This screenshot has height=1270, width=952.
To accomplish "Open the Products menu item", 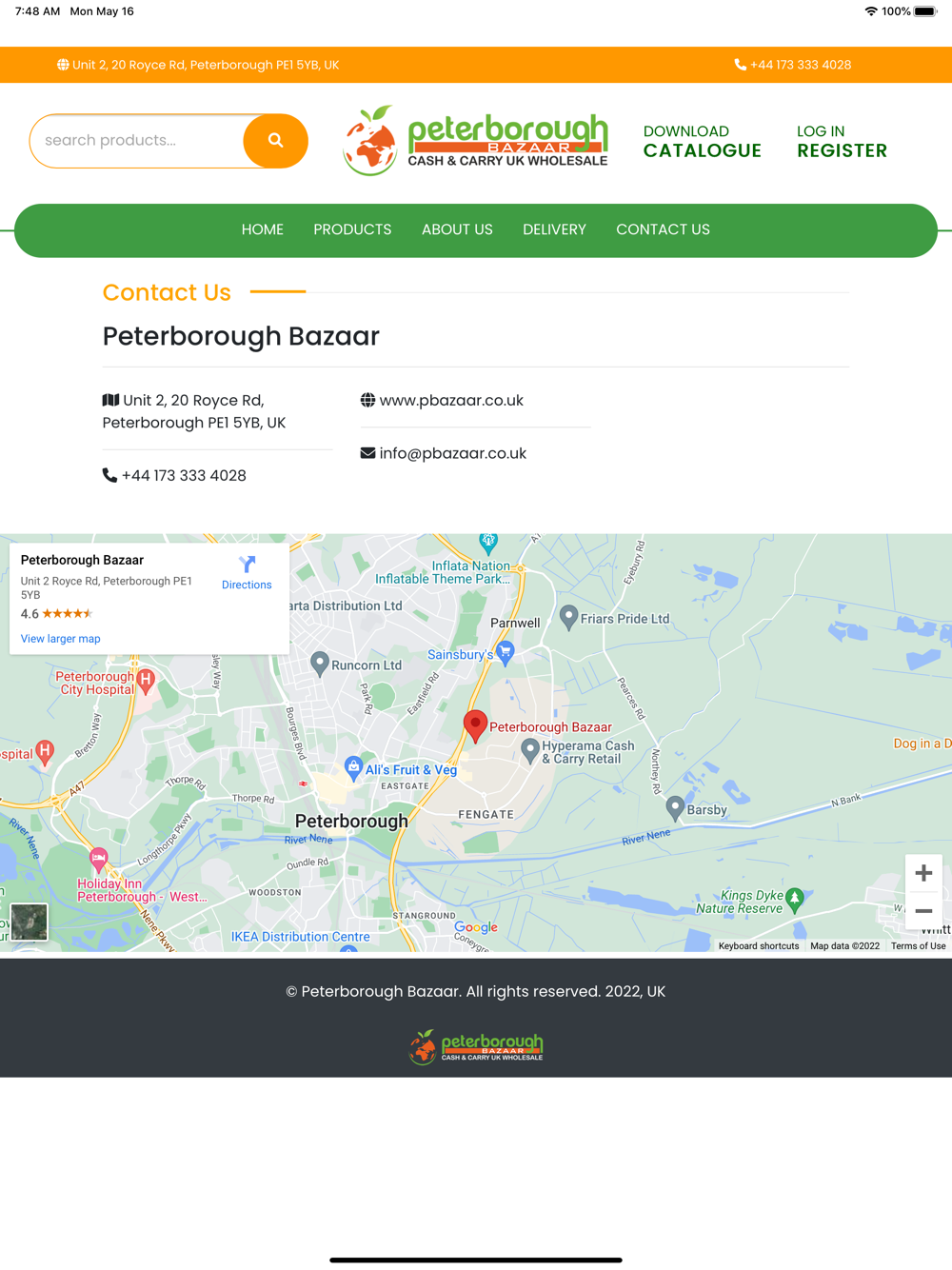I will click(352, 229).
